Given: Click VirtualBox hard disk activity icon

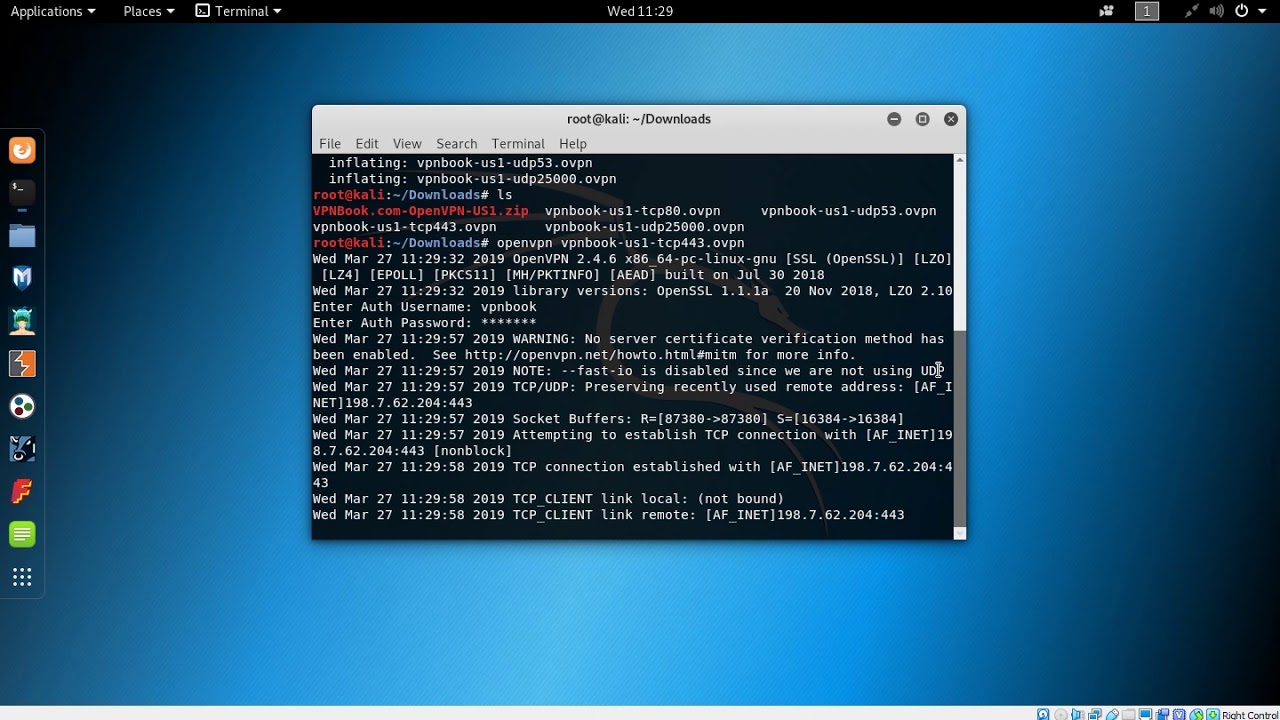Looking at the screenshot, I should coord(1043,714).
